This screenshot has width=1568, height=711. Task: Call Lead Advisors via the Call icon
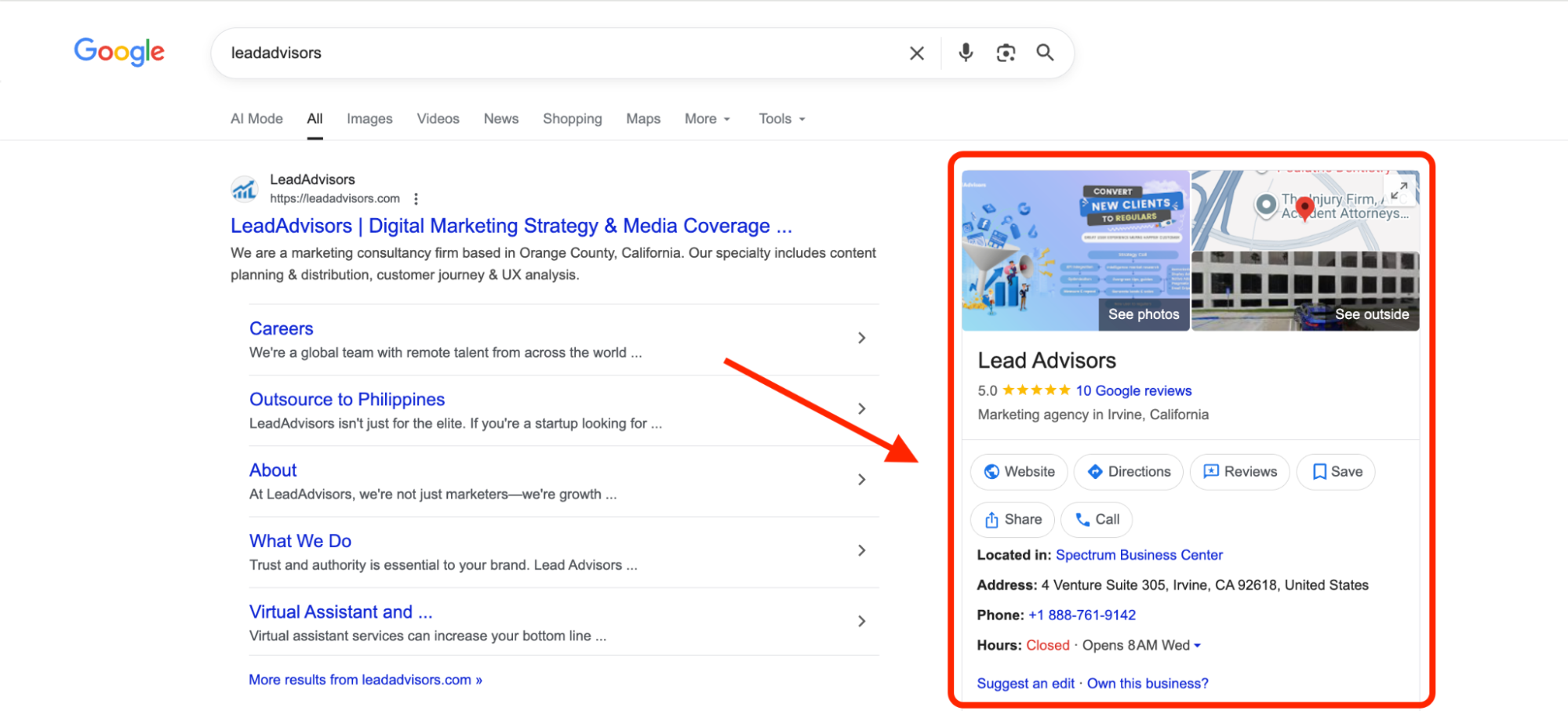pyautogui.click(x=1096, y=519)
